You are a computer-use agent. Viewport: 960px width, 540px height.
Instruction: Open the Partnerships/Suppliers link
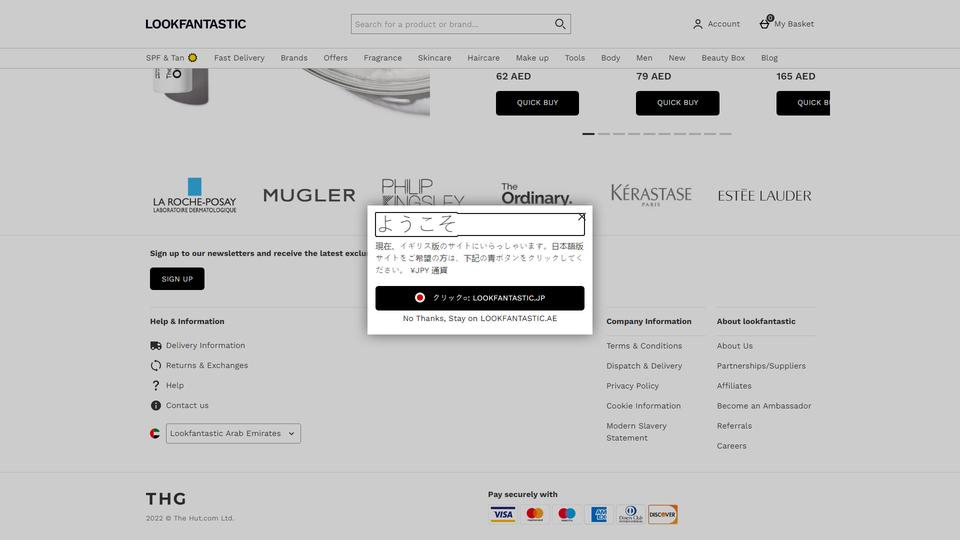click(761, 366)
